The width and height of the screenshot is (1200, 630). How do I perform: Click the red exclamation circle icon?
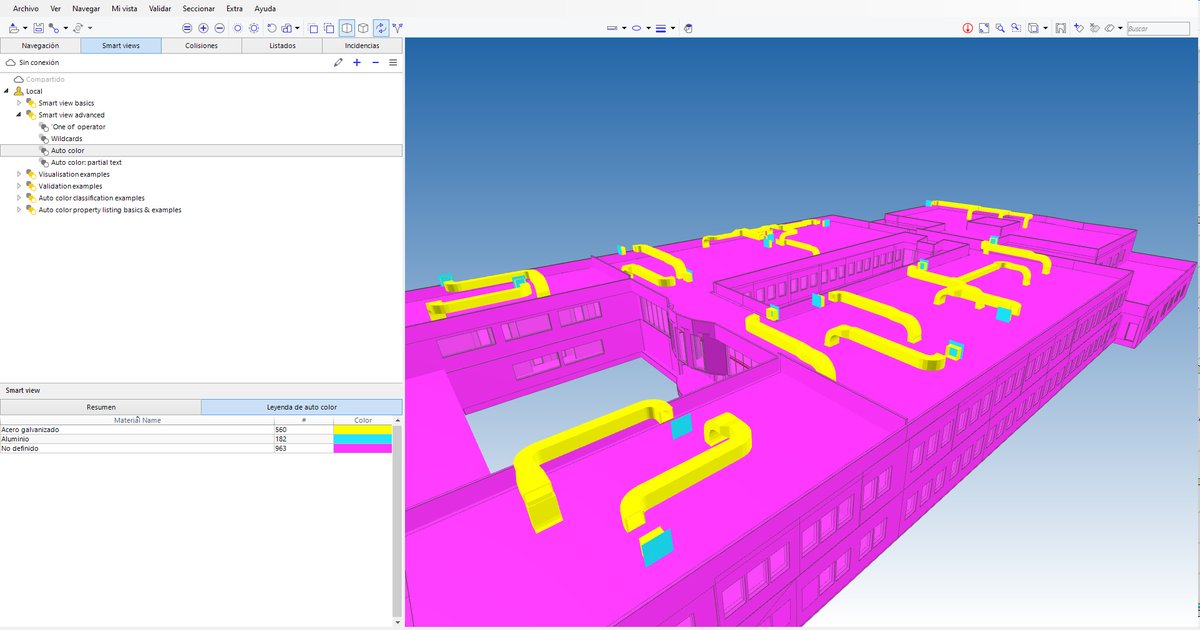click(968, 28)
